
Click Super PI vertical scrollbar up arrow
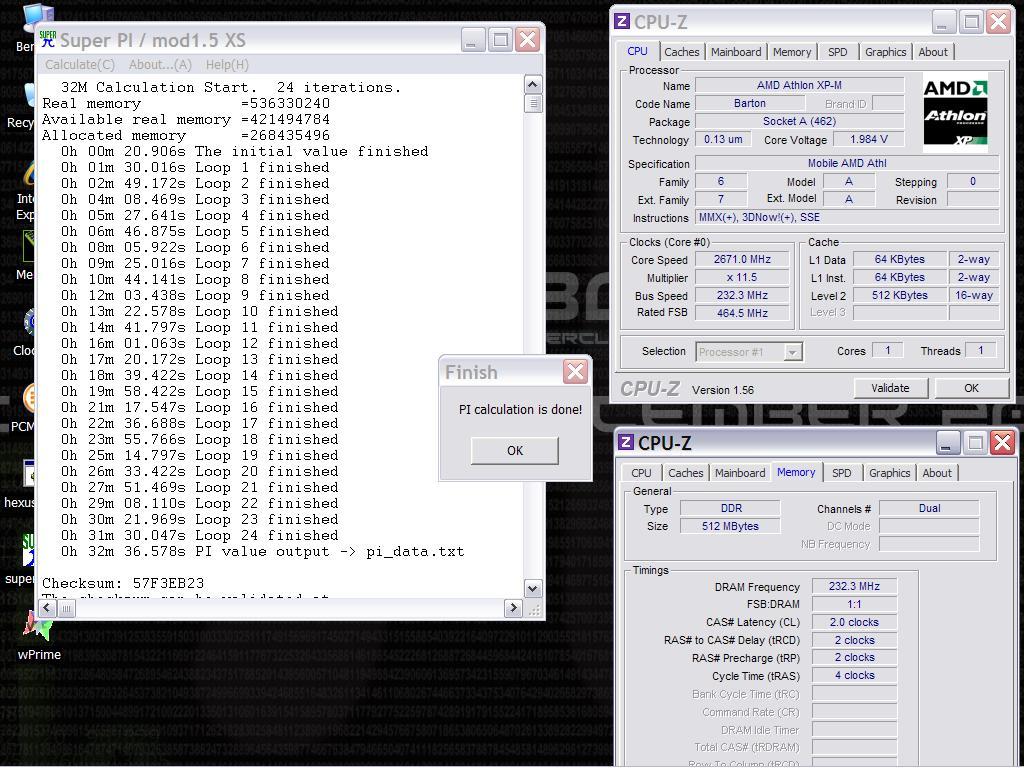[533, 85]
